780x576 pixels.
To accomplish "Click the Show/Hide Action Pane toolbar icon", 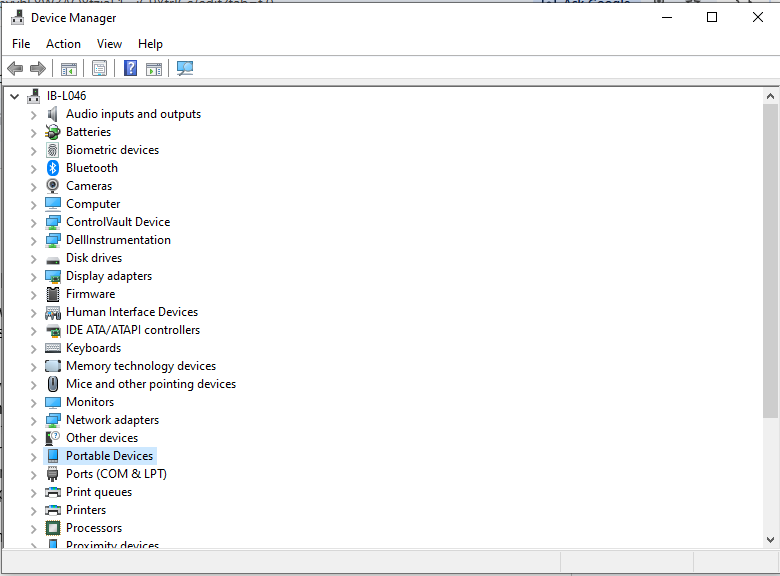I will click(x=154, y=69).
